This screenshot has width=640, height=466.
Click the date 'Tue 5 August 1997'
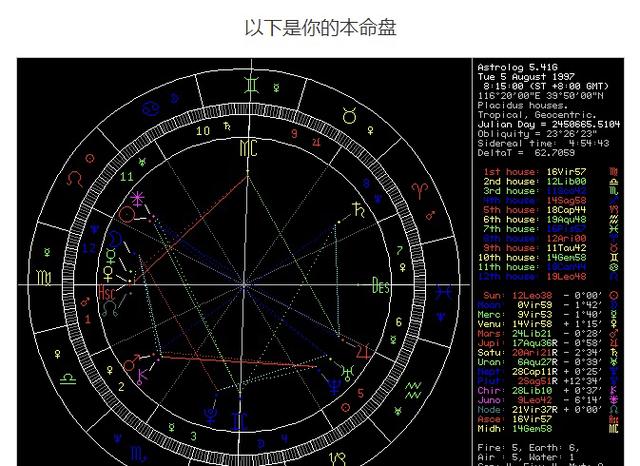coord(526,77)
